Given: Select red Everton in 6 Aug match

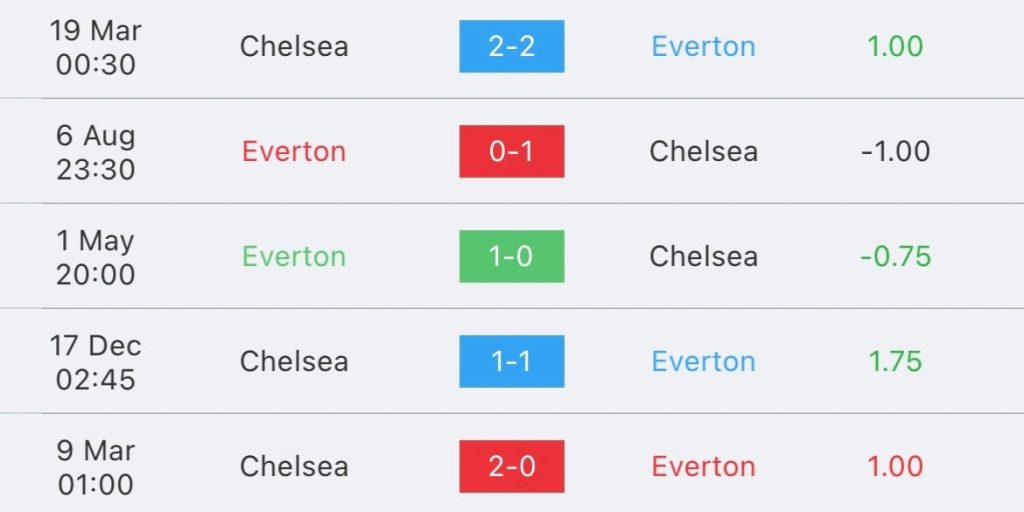Looking at the screenshot, I should pyautogui.click(x=294, y=152).
